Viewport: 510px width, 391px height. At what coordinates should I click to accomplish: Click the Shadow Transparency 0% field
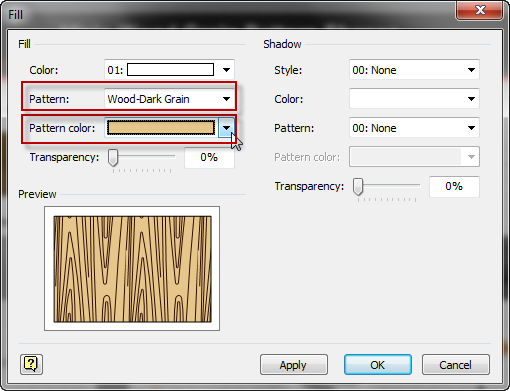tap(454, 186)
